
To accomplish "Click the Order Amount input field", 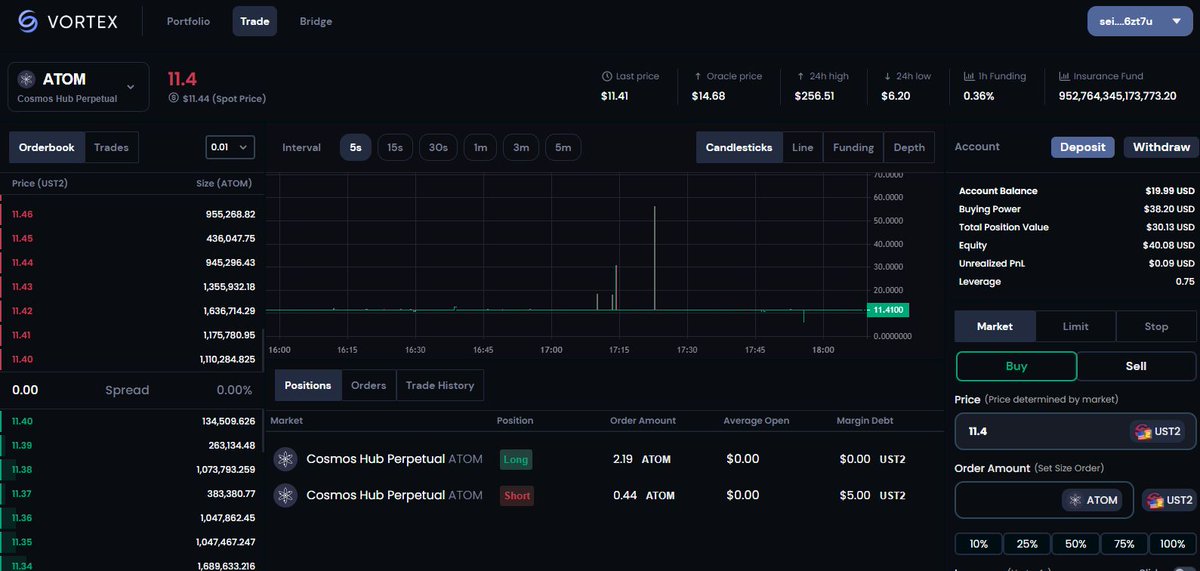I will pos(1044,500).
